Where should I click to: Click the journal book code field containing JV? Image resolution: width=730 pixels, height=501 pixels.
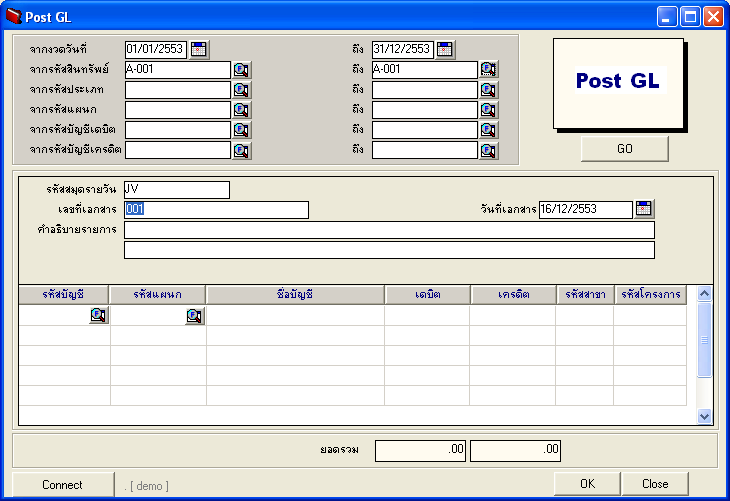176,190
